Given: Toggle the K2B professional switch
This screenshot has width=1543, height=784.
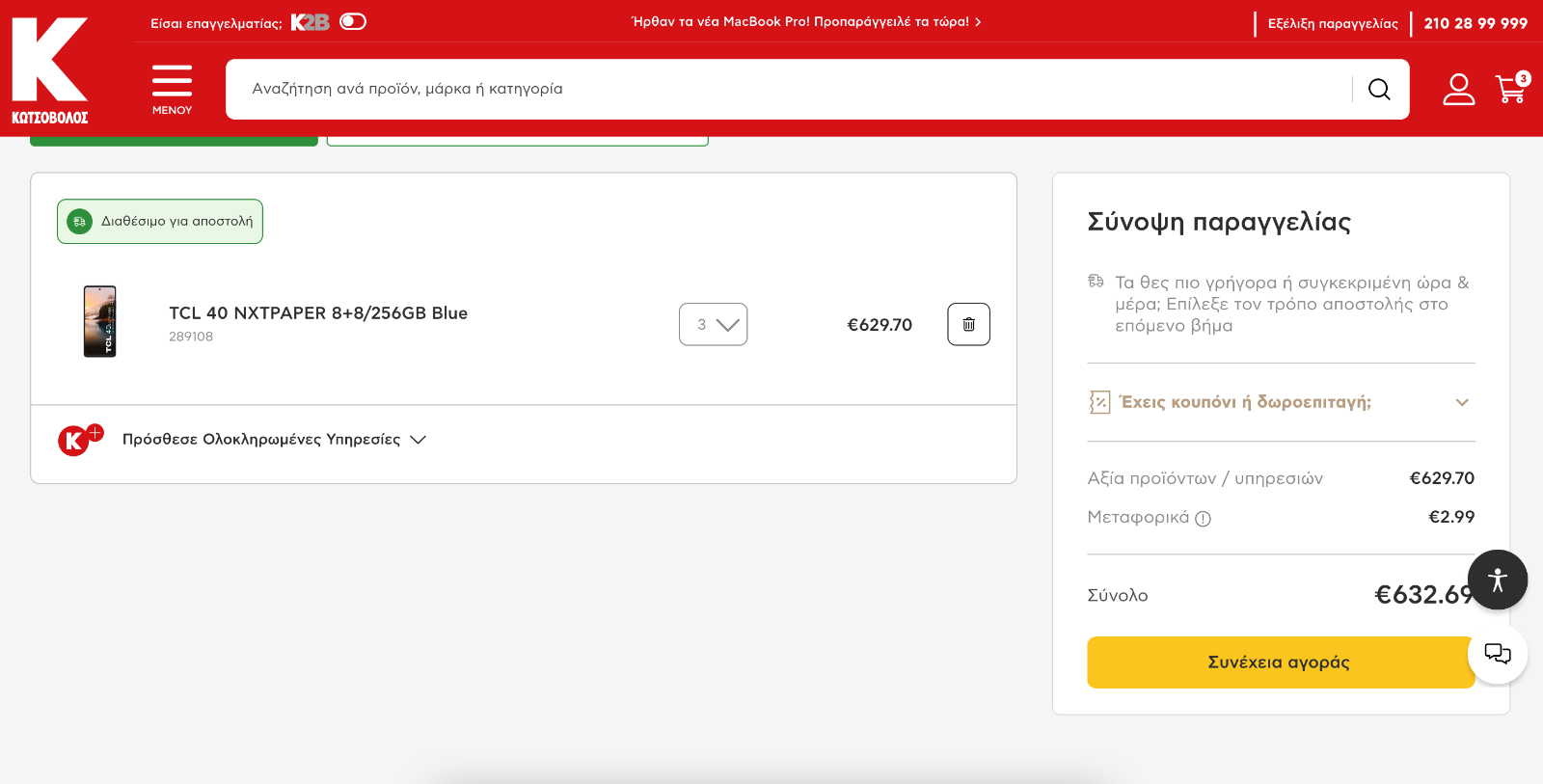Looking at the screenshot, I should coord(353,22).
